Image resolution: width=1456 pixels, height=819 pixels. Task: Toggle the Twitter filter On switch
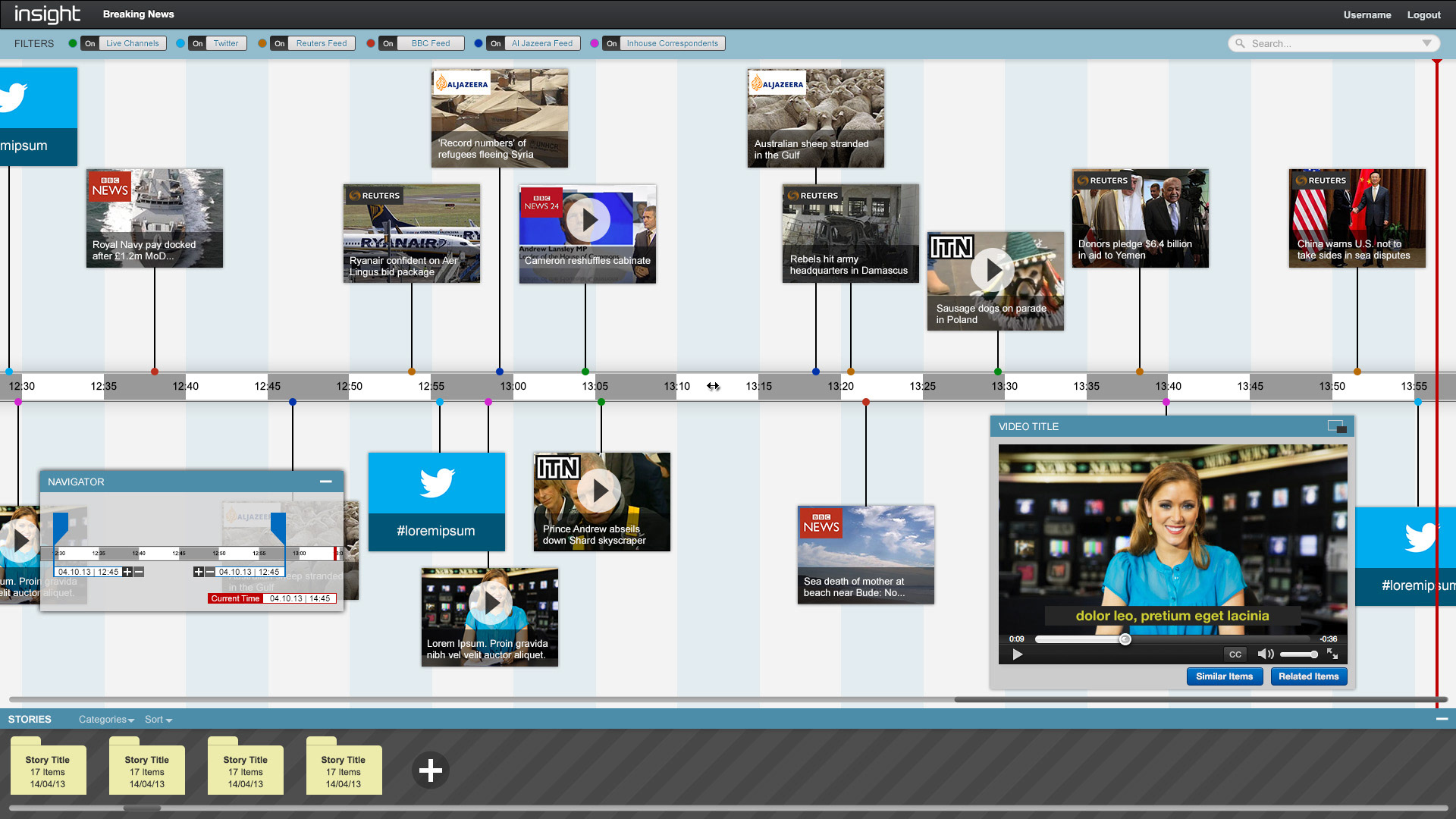point(197,43)
